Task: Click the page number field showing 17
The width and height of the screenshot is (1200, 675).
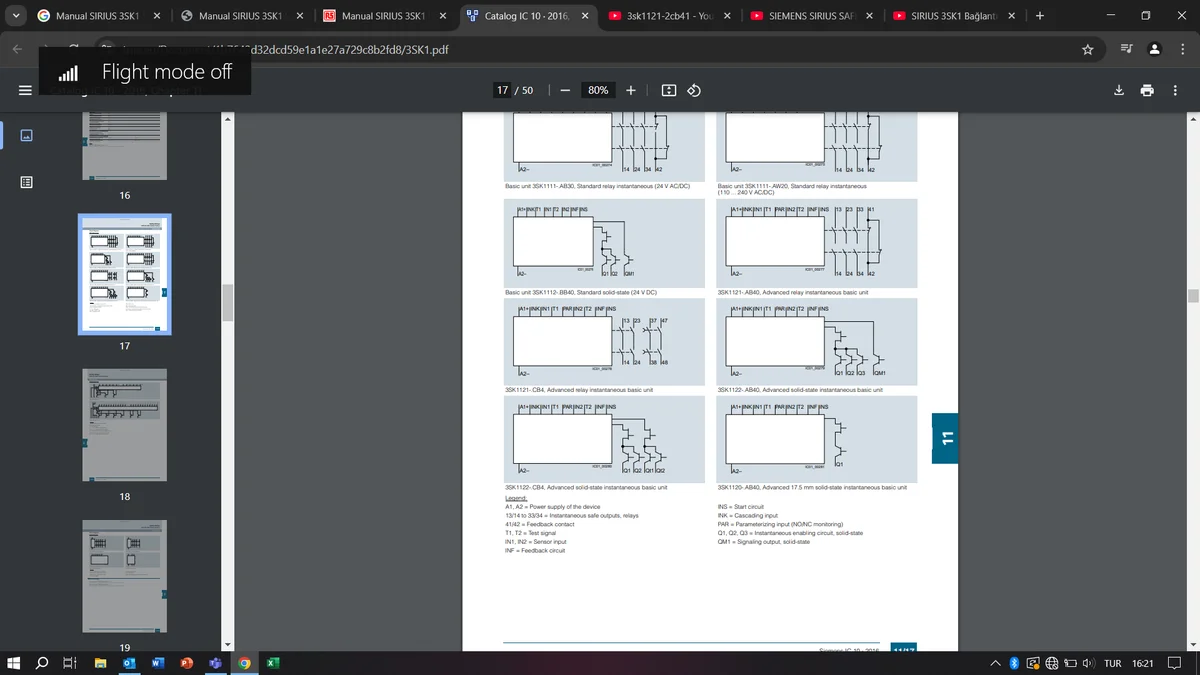Action: [503, 90]
